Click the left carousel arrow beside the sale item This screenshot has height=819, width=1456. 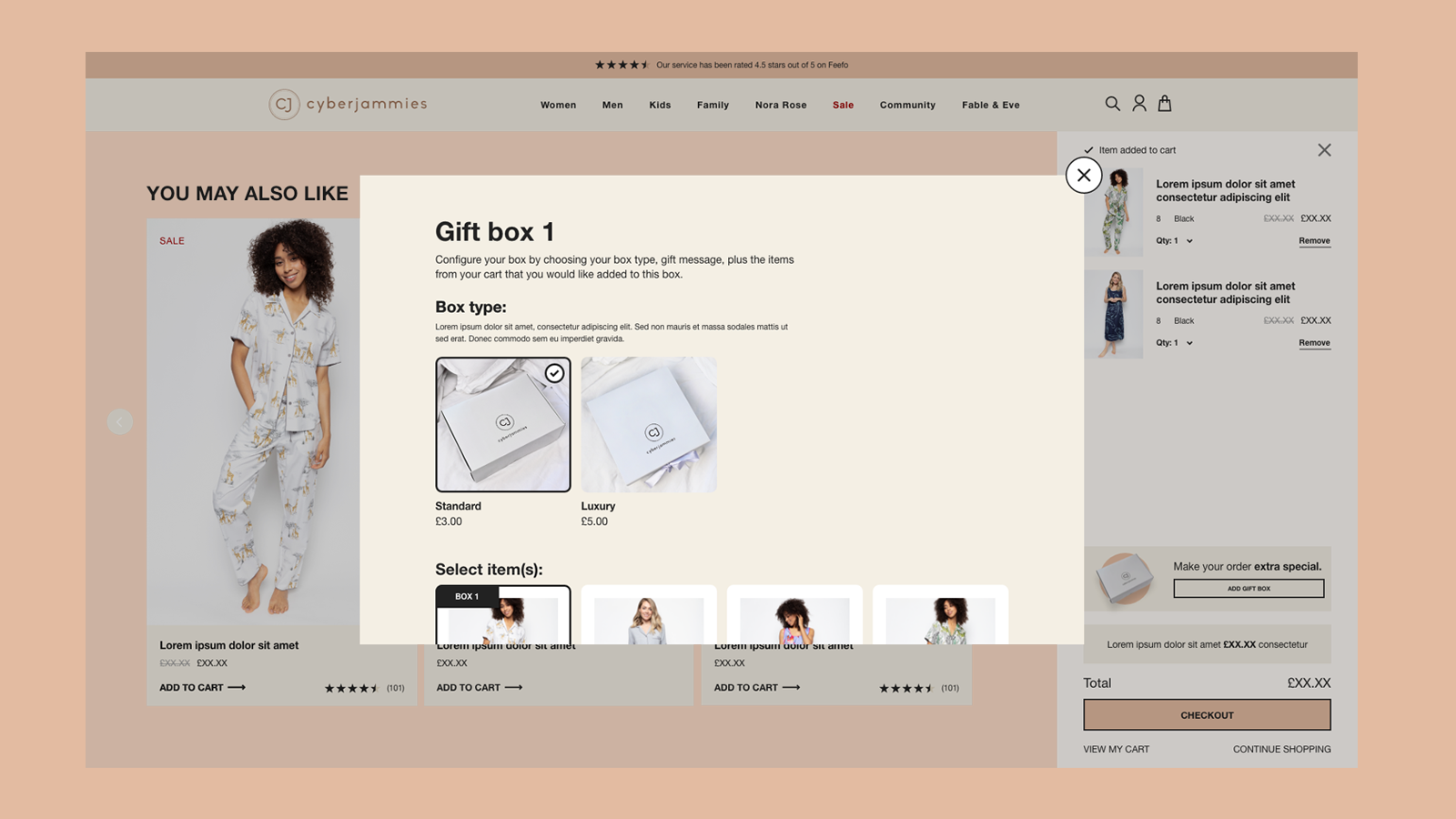pyautogui.click(x=120, y=421)
